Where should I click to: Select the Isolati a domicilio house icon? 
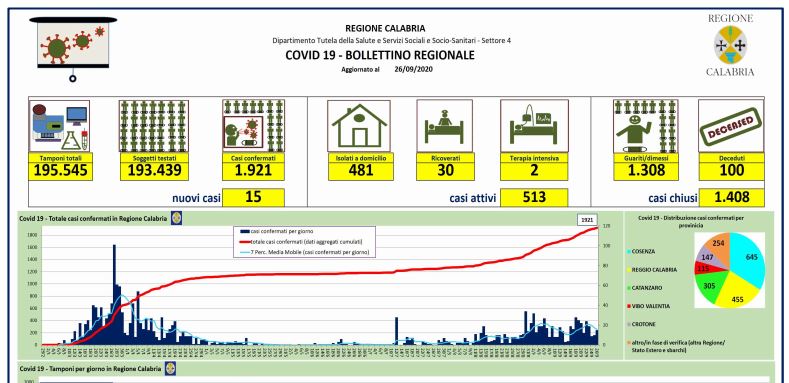359,125
